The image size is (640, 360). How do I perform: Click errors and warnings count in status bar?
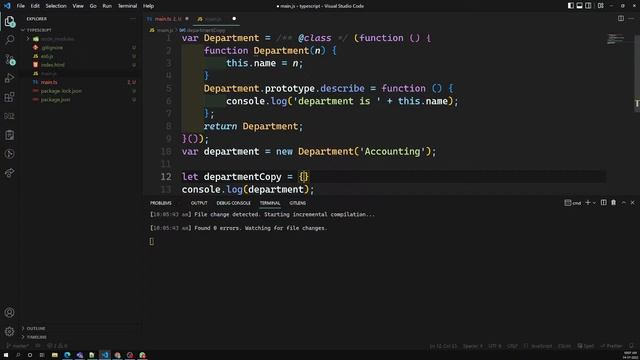tap(57, 346)
